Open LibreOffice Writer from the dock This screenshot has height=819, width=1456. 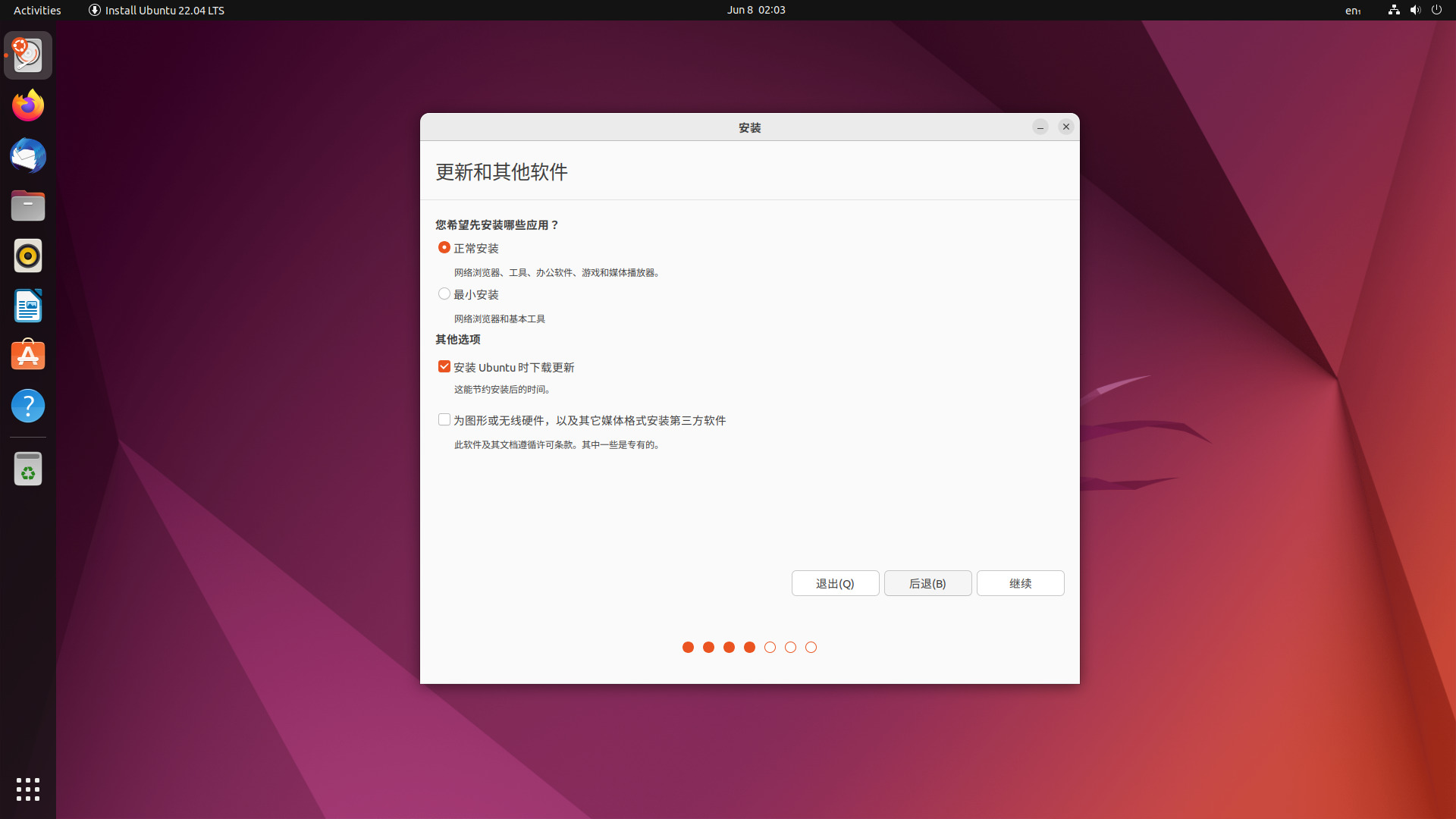pos(27,306)
